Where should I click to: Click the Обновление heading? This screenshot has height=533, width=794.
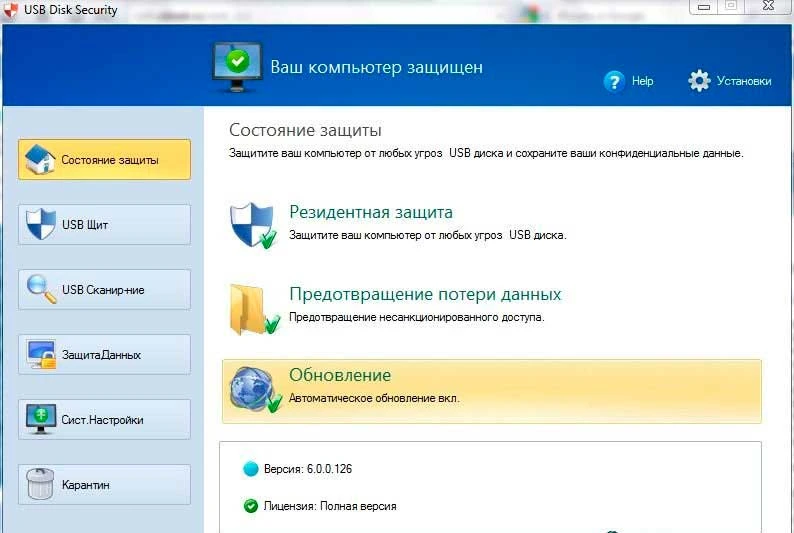[340, 375]
